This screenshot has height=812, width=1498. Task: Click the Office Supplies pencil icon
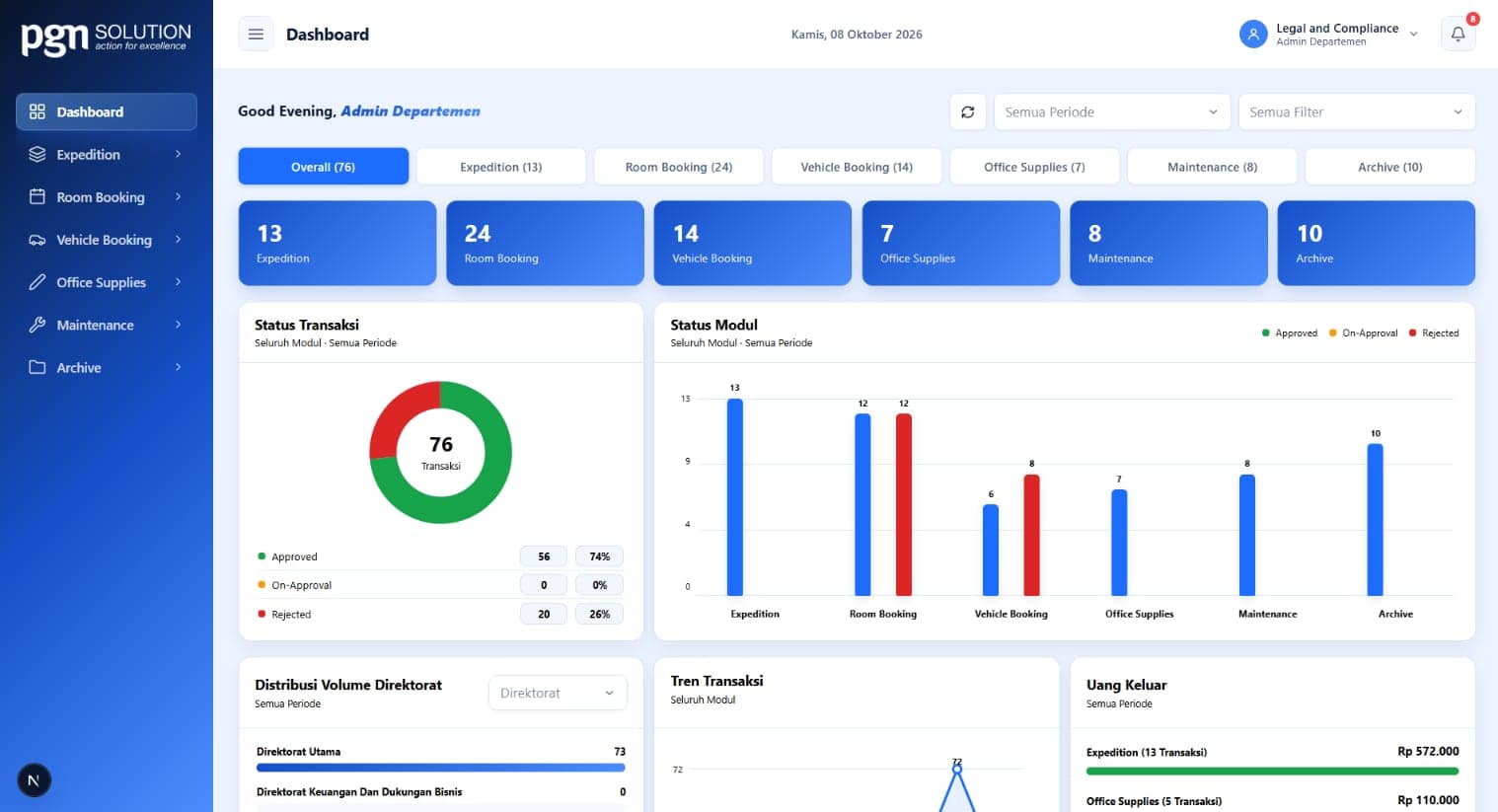(37, 282)
